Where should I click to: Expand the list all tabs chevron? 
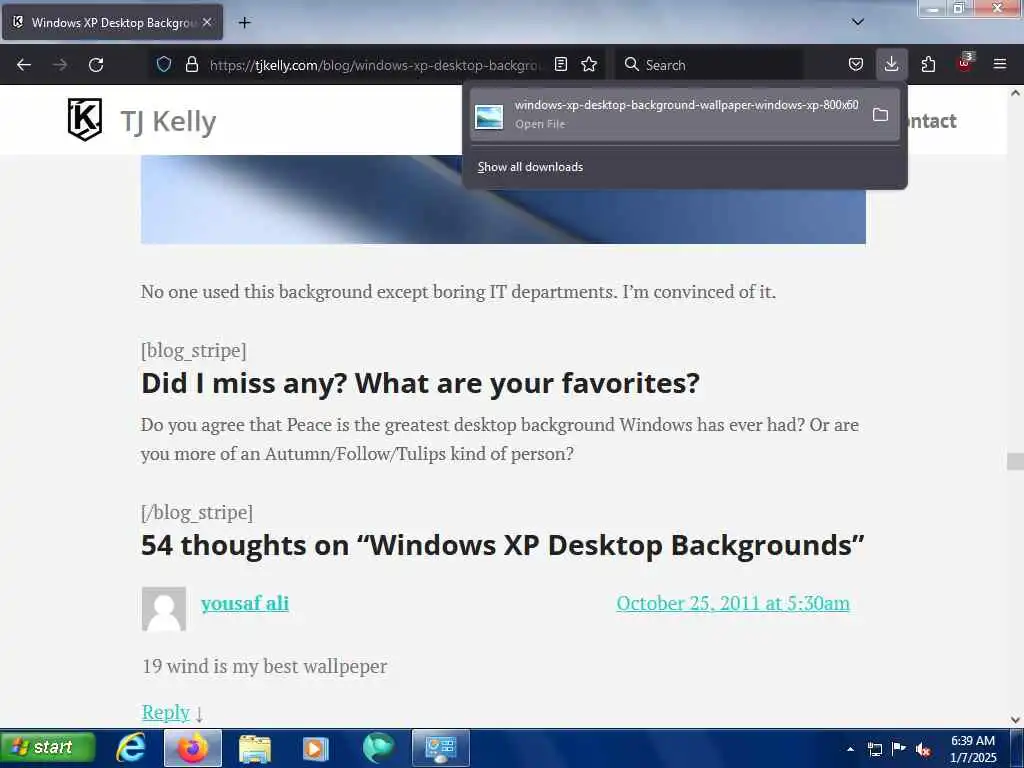[858, 22]
